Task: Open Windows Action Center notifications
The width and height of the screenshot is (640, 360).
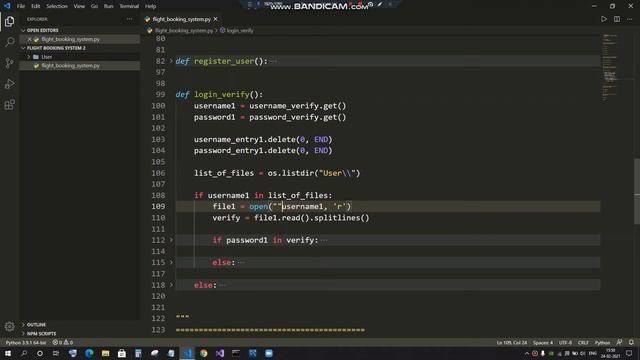Action: pos(629,353)
